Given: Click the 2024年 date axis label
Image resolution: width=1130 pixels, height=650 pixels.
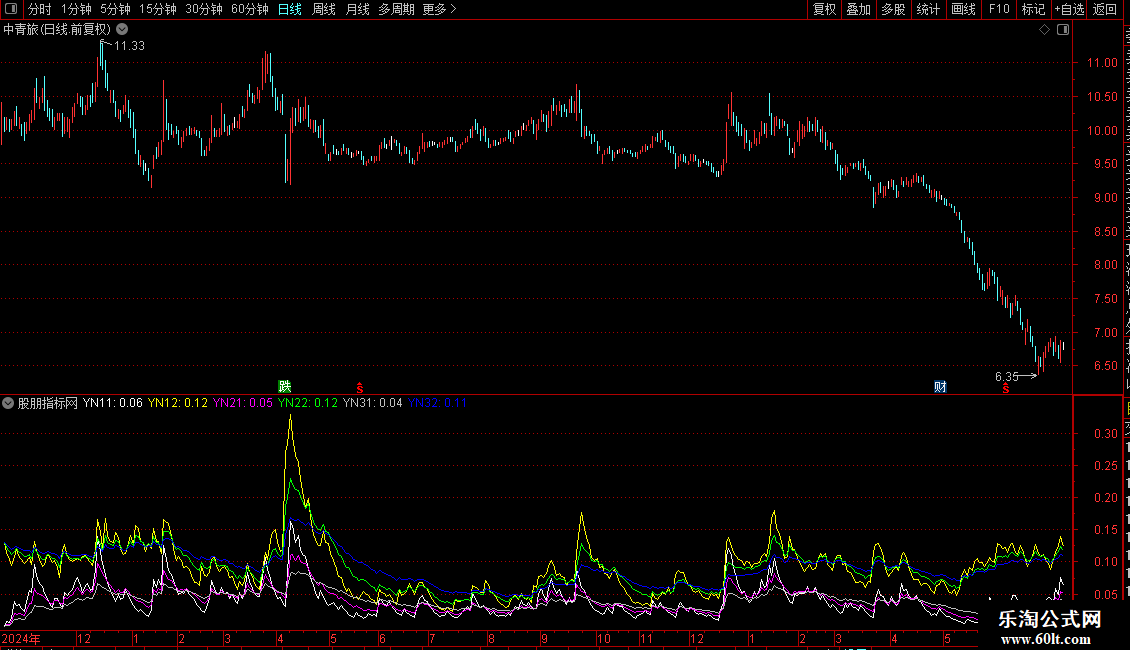Looking at the screenshot, I should tap(21, 638).
